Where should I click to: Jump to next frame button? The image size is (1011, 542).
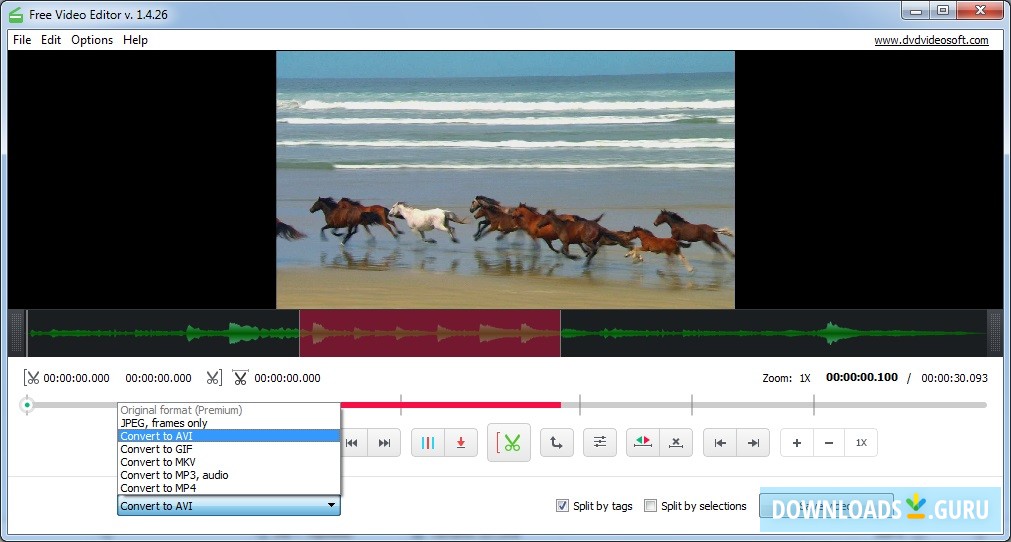pos(384,443)
